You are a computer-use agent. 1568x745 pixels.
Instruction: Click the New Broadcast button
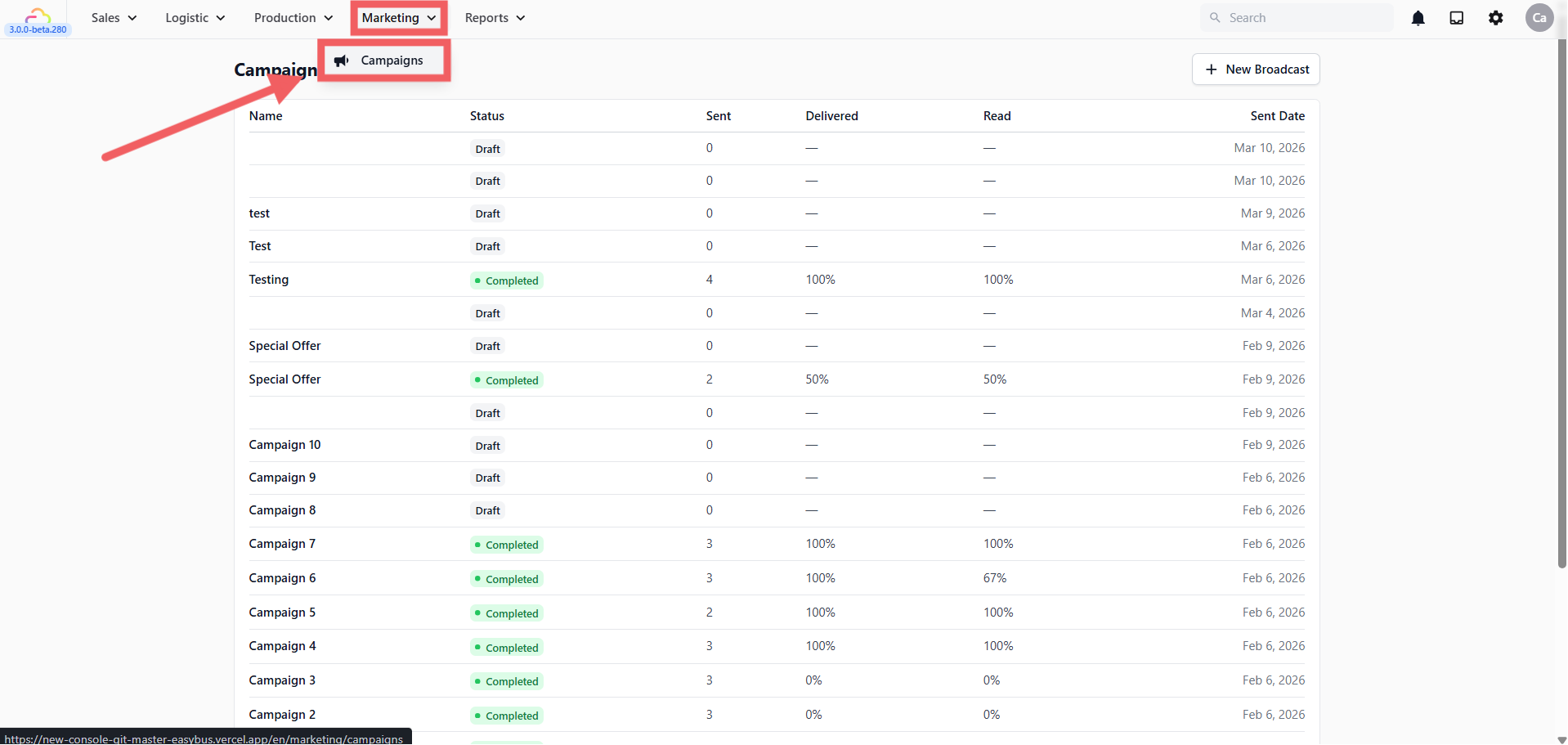pyautogui.click(x=1256, y=70)
